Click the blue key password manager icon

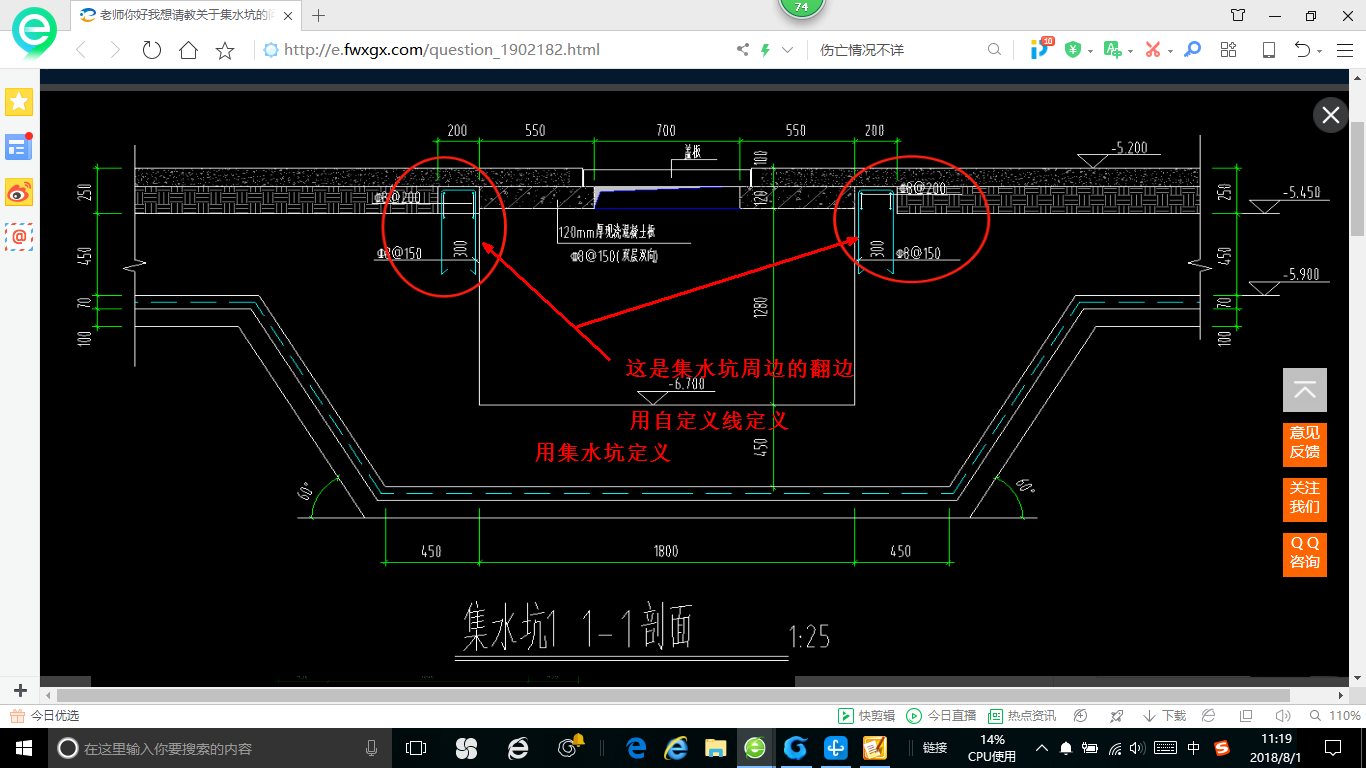point(1192,50)
